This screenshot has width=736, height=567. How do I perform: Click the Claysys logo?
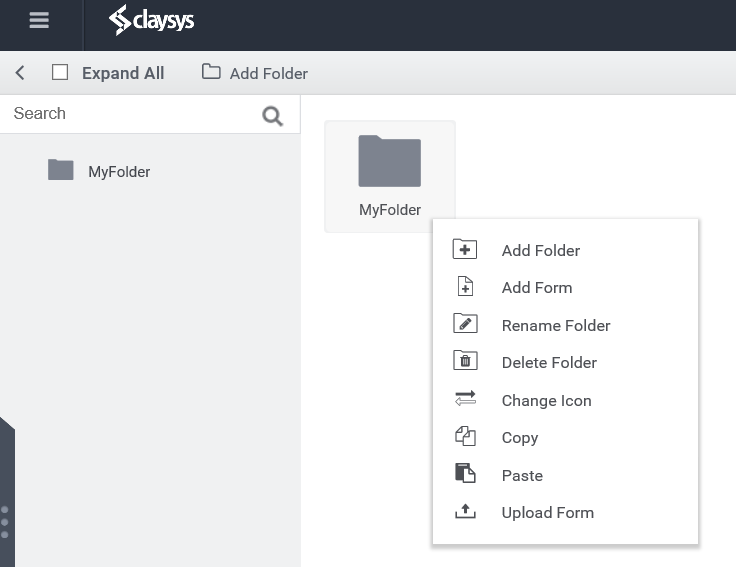151,20
